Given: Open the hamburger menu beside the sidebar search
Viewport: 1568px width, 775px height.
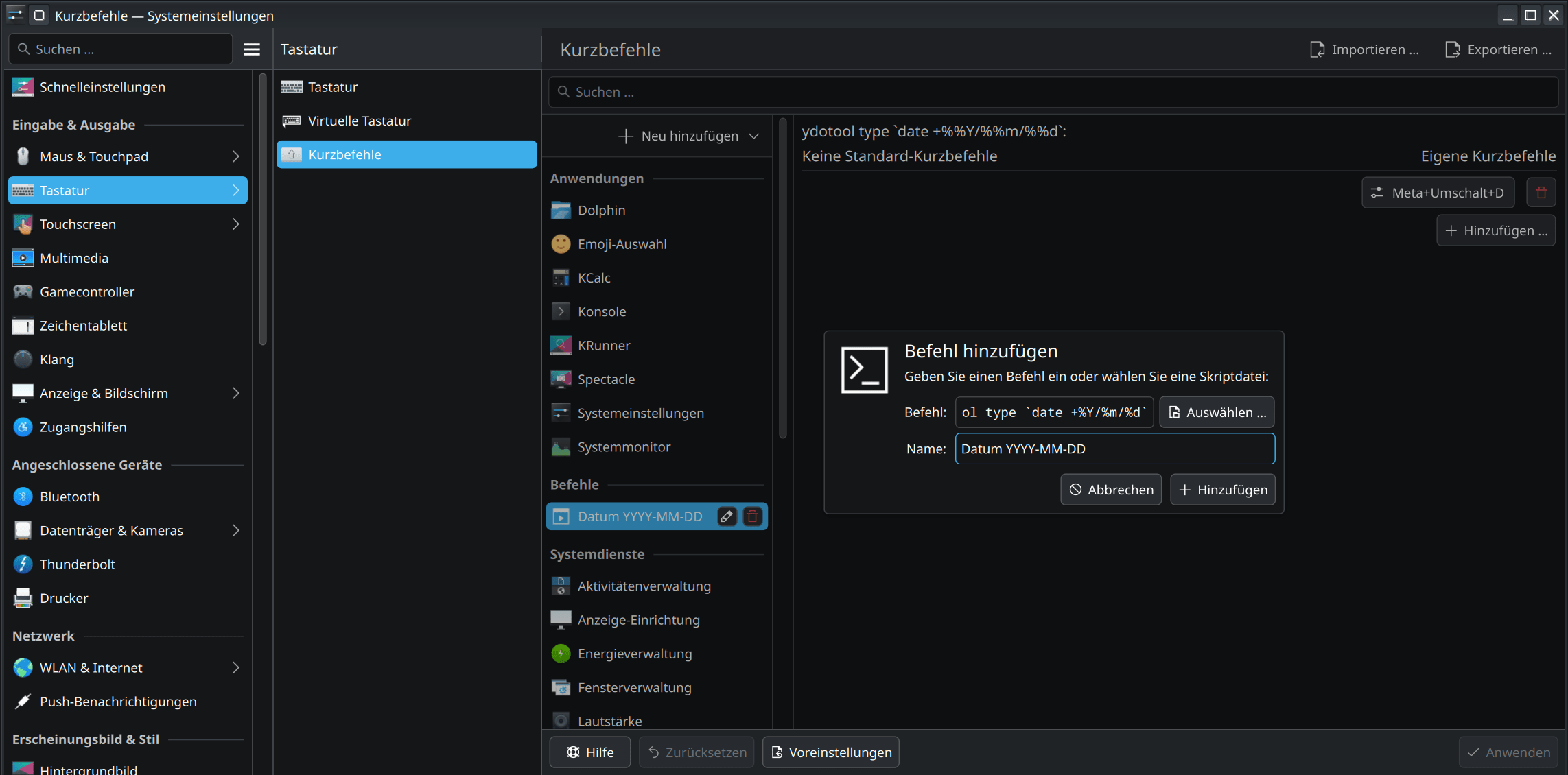Looking at the screenshot, I should [x=252, y=49].
